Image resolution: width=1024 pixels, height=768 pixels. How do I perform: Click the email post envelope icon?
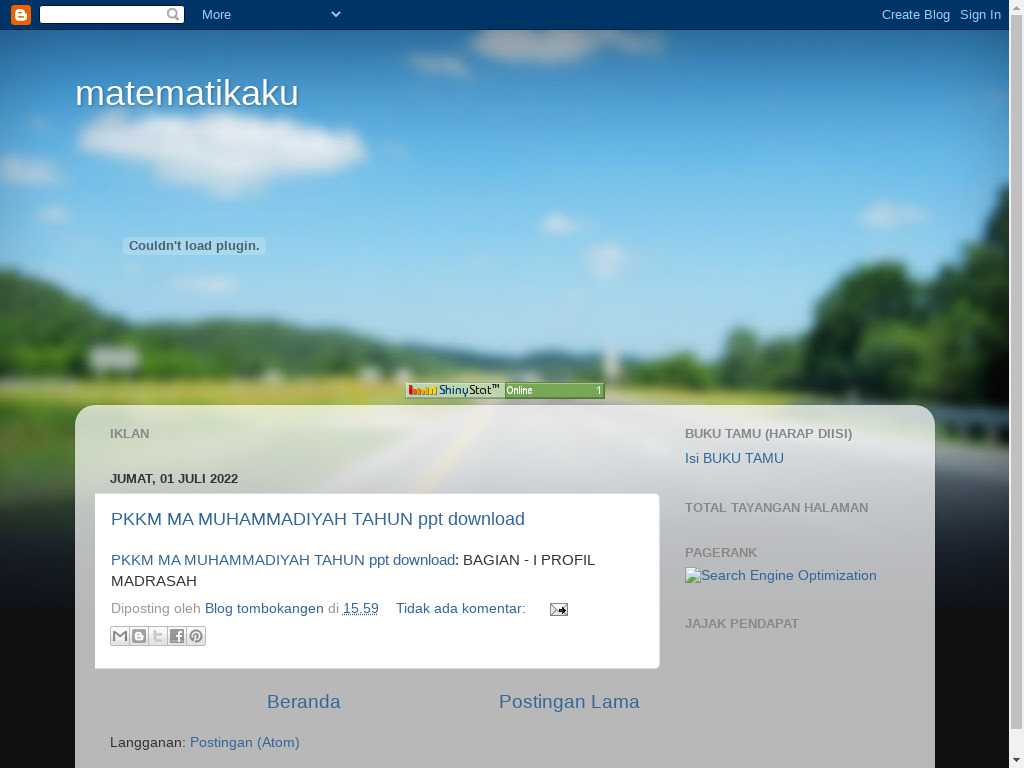tap(558, 609)
